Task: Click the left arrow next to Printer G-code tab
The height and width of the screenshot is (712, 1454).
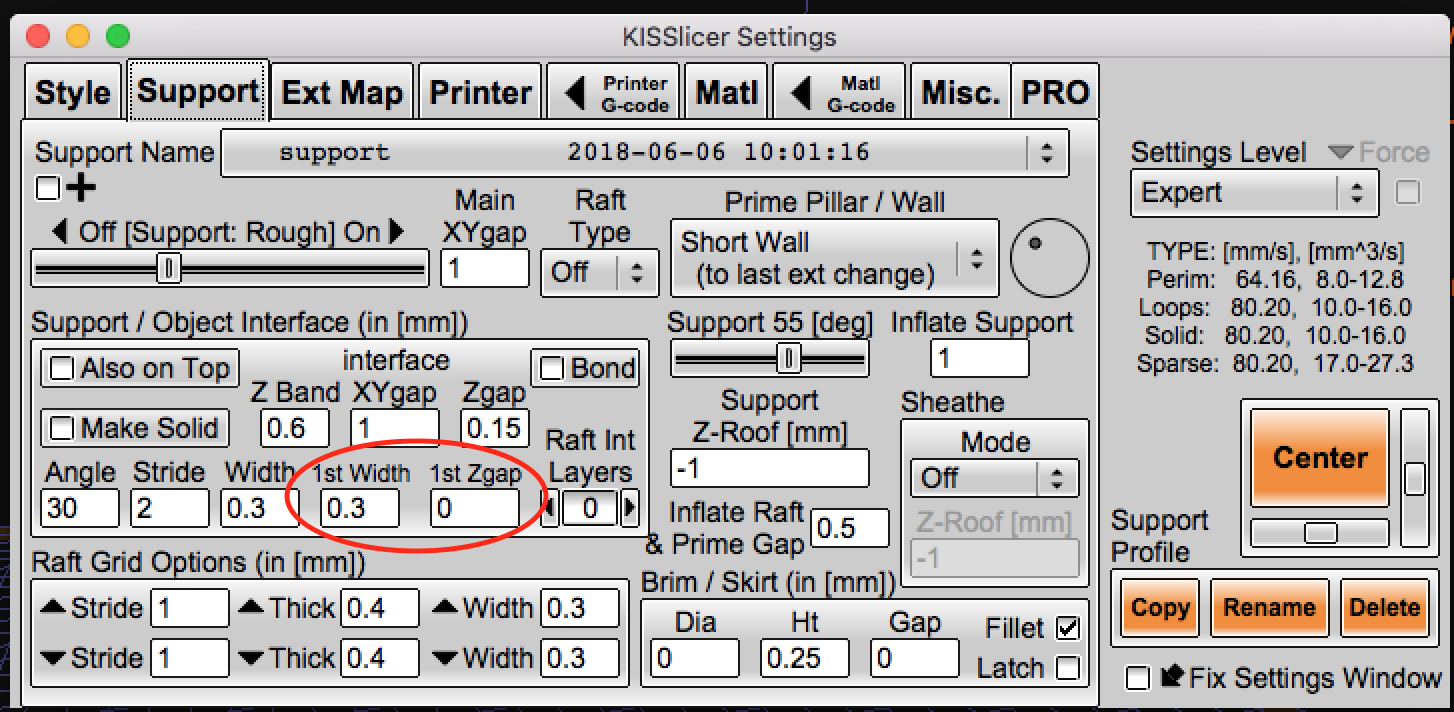Action: point(575,93)
